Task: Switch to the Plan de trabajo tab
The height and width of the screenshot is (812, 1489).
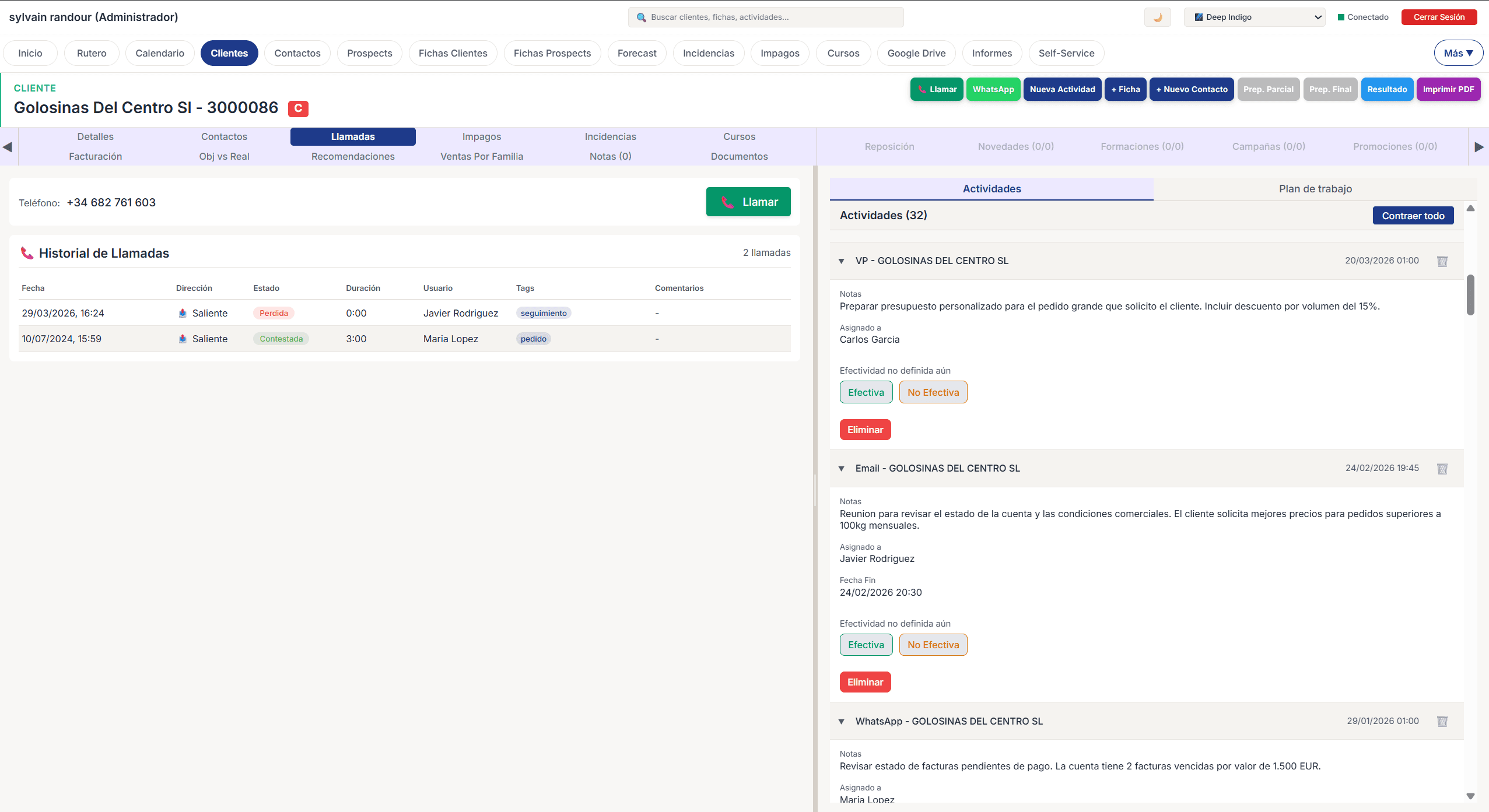Action: click(1315, 188)
